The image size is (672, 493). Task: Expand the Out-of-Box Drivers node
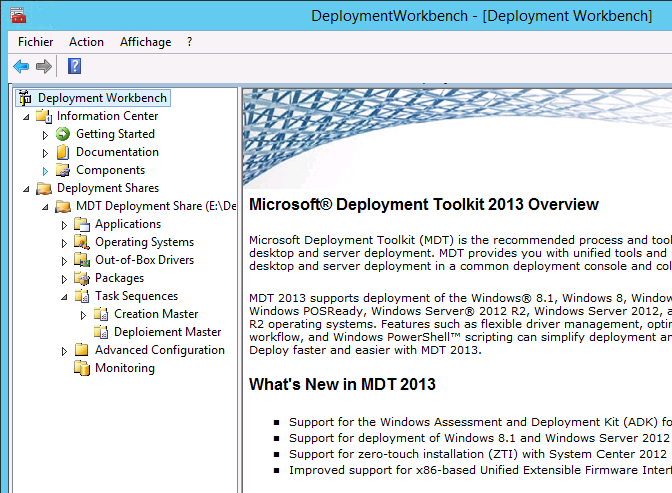coord(64,261)
